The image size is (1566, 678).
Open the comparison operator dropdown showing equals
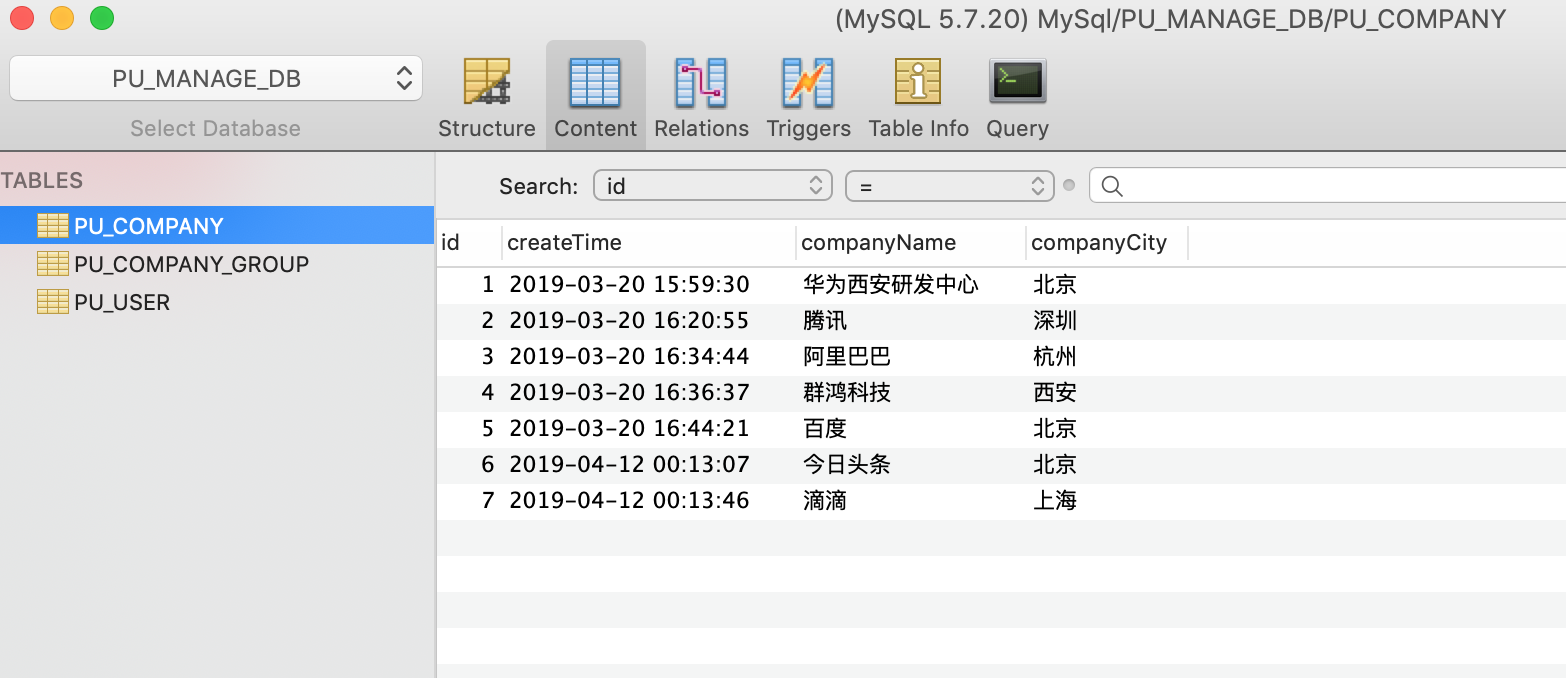(948, 185)
